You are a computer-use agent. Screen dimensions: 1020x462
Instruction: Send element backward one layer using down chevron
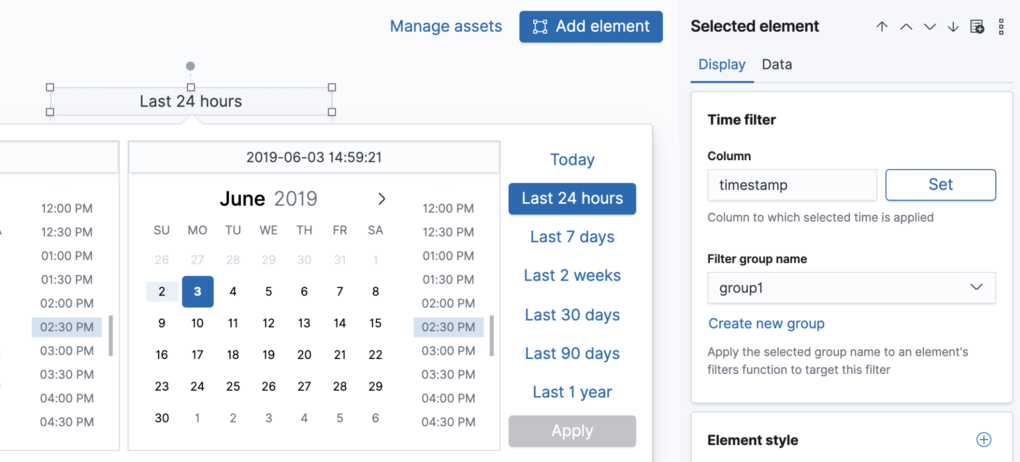tap(930, 27)
